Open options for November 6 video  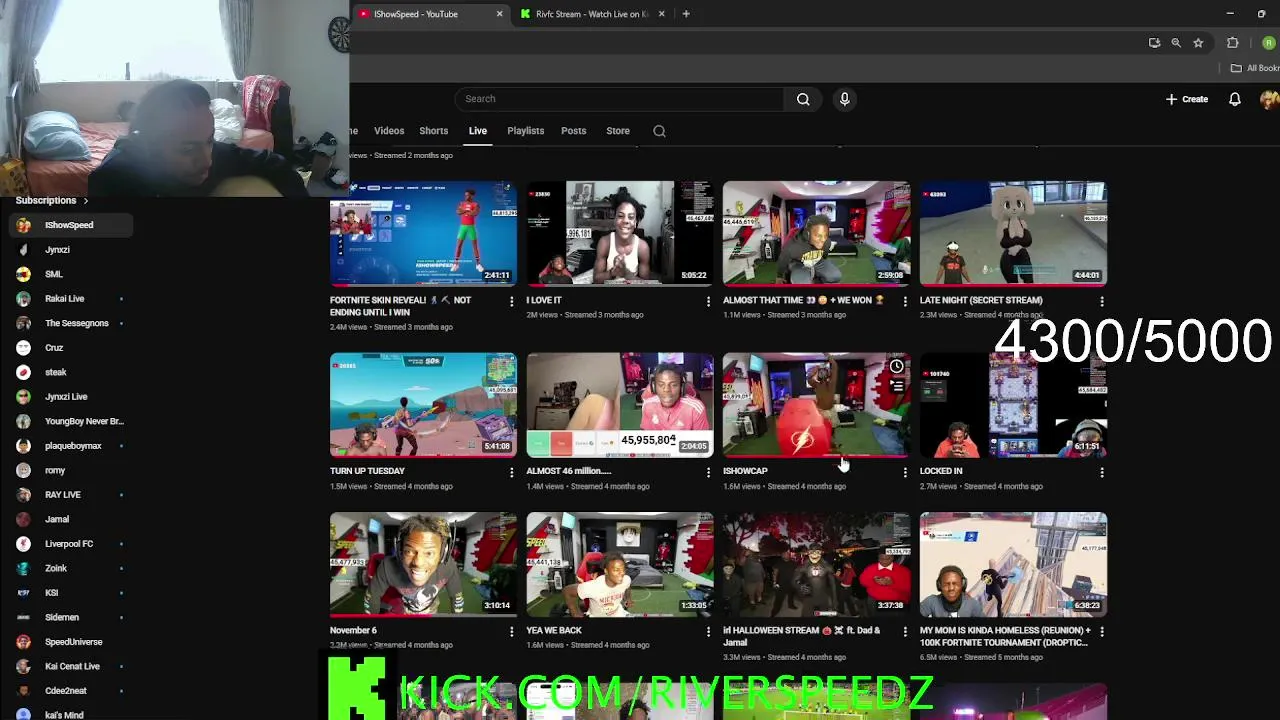pyautogui.click(x=511, y=632)
